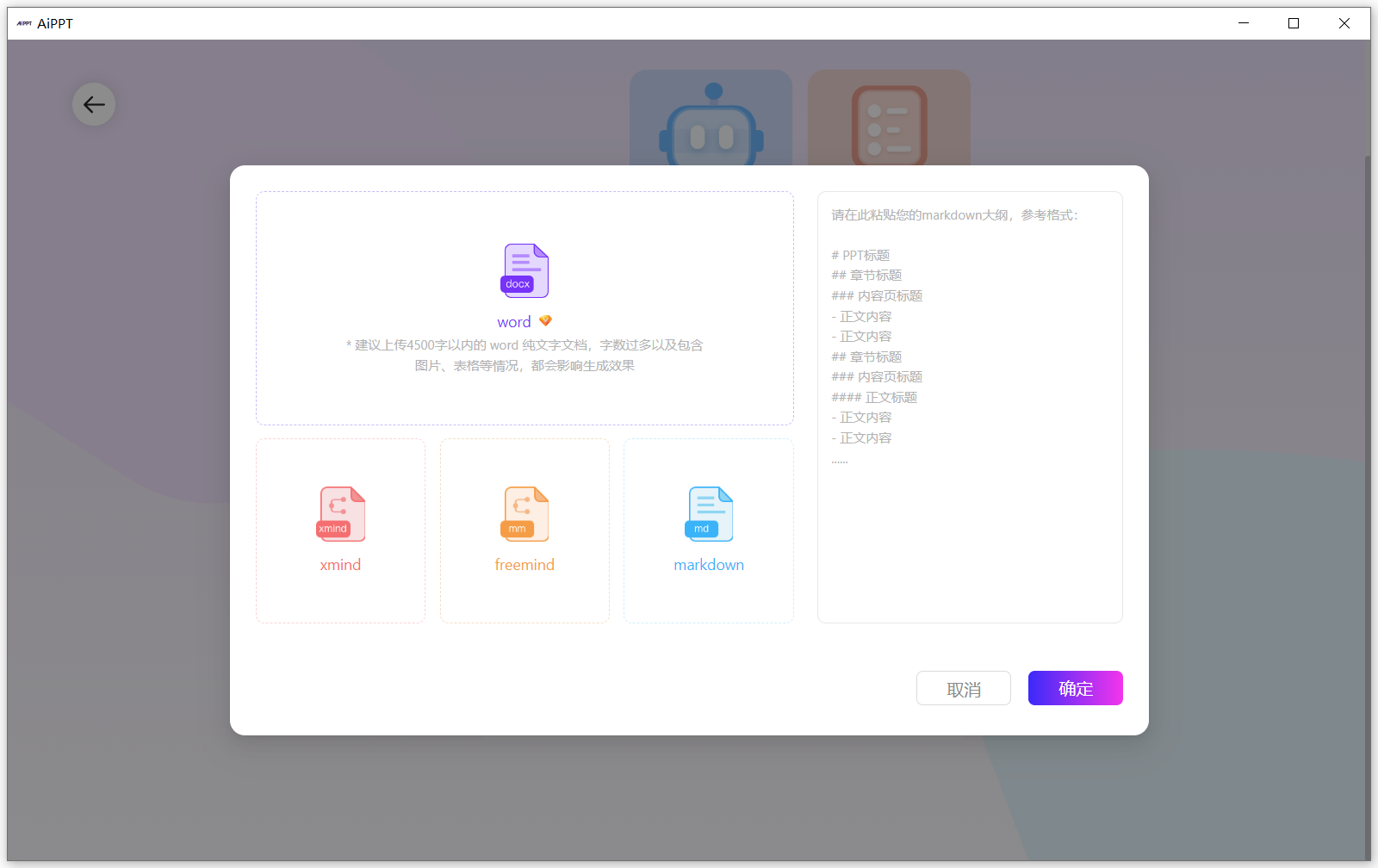
Task: Click the outline list card behind the dialog
Action: pos(889,118)
